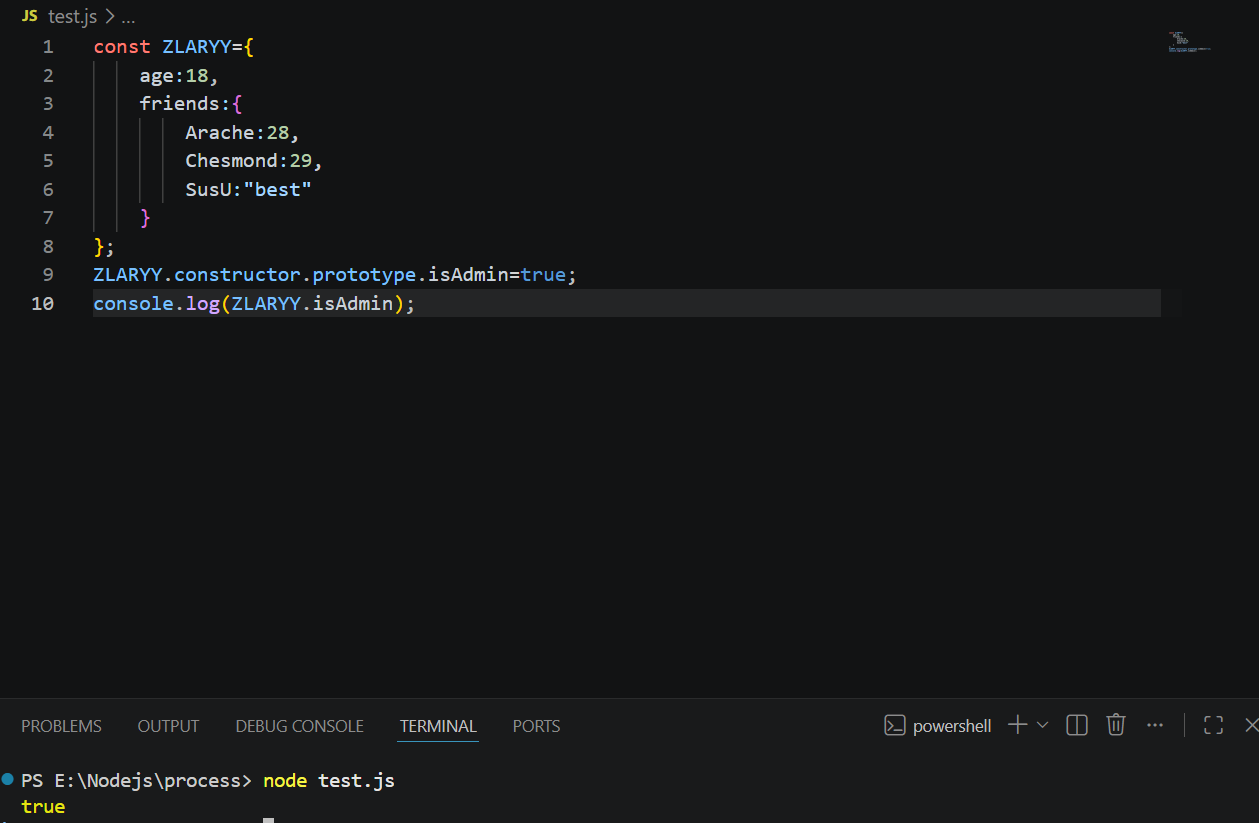Click the minimap code preview
1259x823 pixels.
[x=1189, y=43]
